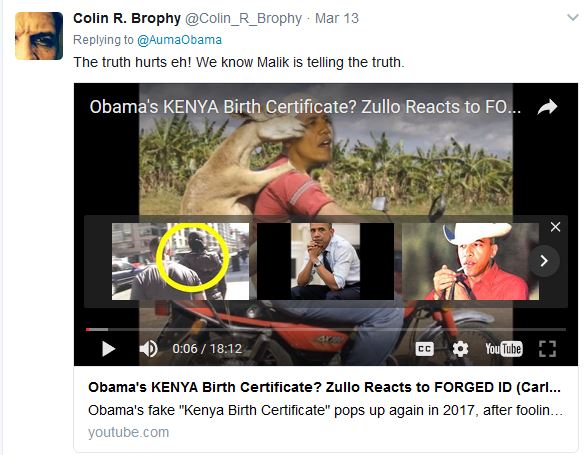Click the @AumaObama mention link
The image size is (586, 455).
tap(179, 40)
